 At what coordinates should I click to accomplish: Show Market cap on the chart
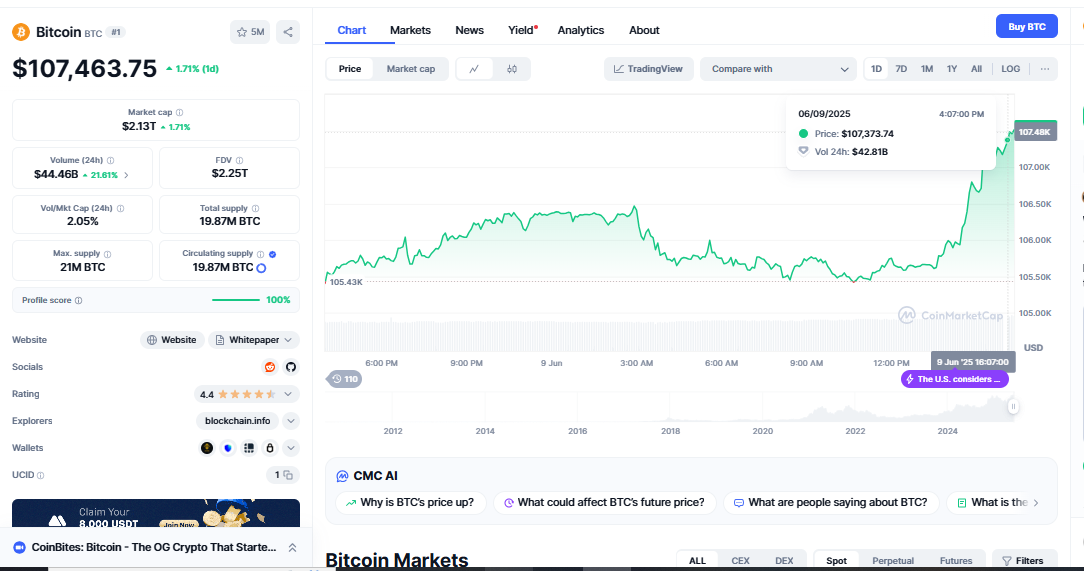pos(411,68)
